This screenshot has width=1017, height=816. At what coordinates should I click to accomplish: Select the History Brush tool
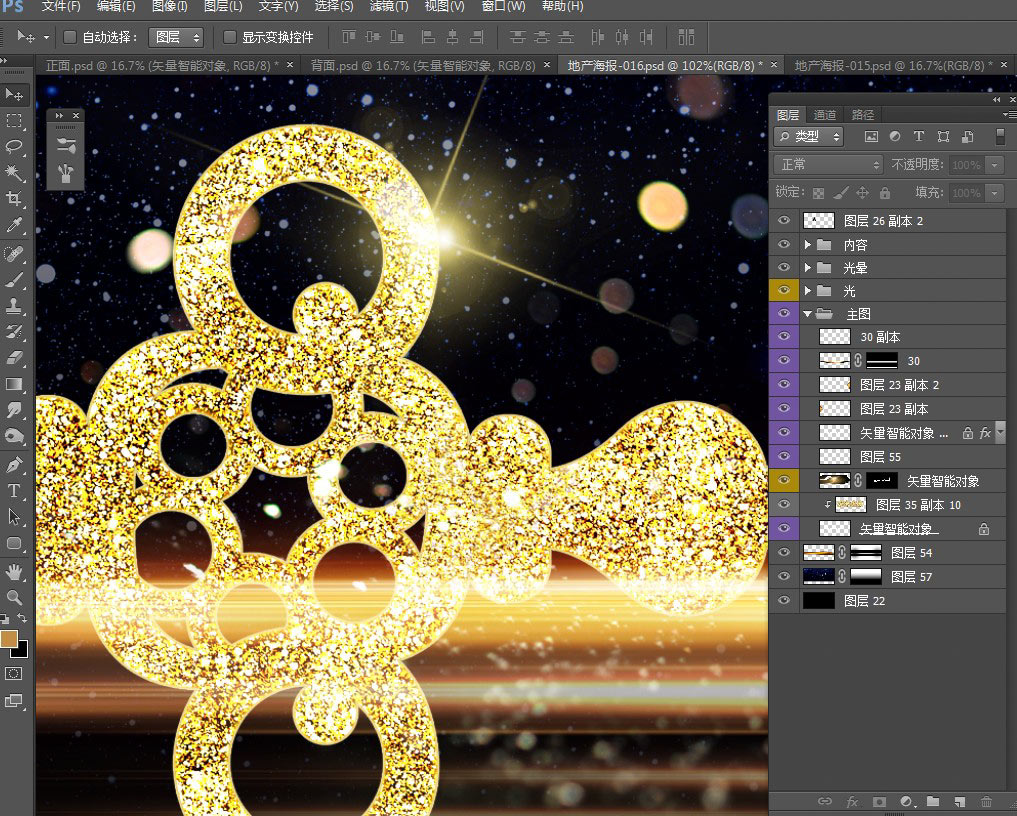point(14,331)
